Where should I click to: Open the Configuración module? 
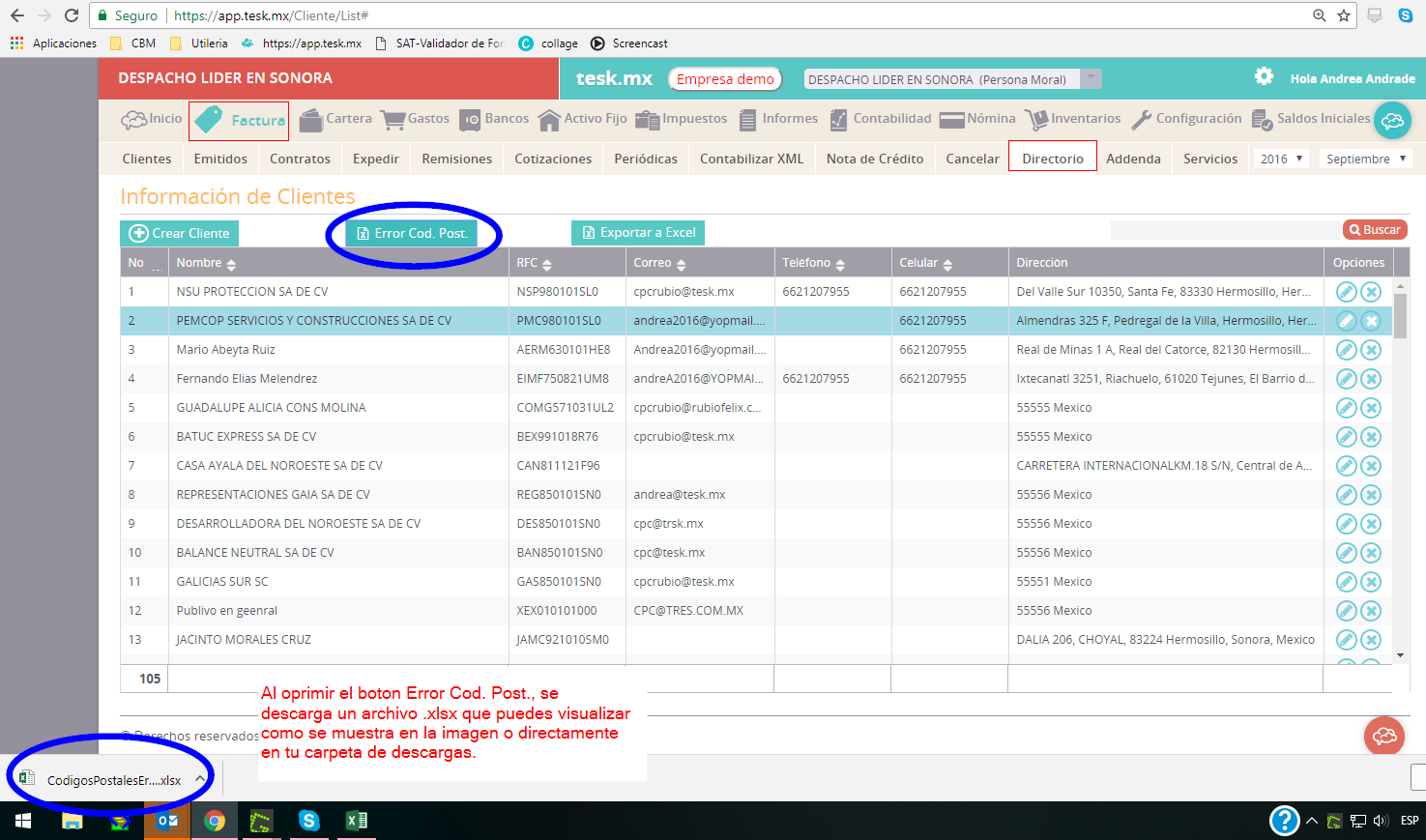pyautogui.click(x=1186, y=119)
